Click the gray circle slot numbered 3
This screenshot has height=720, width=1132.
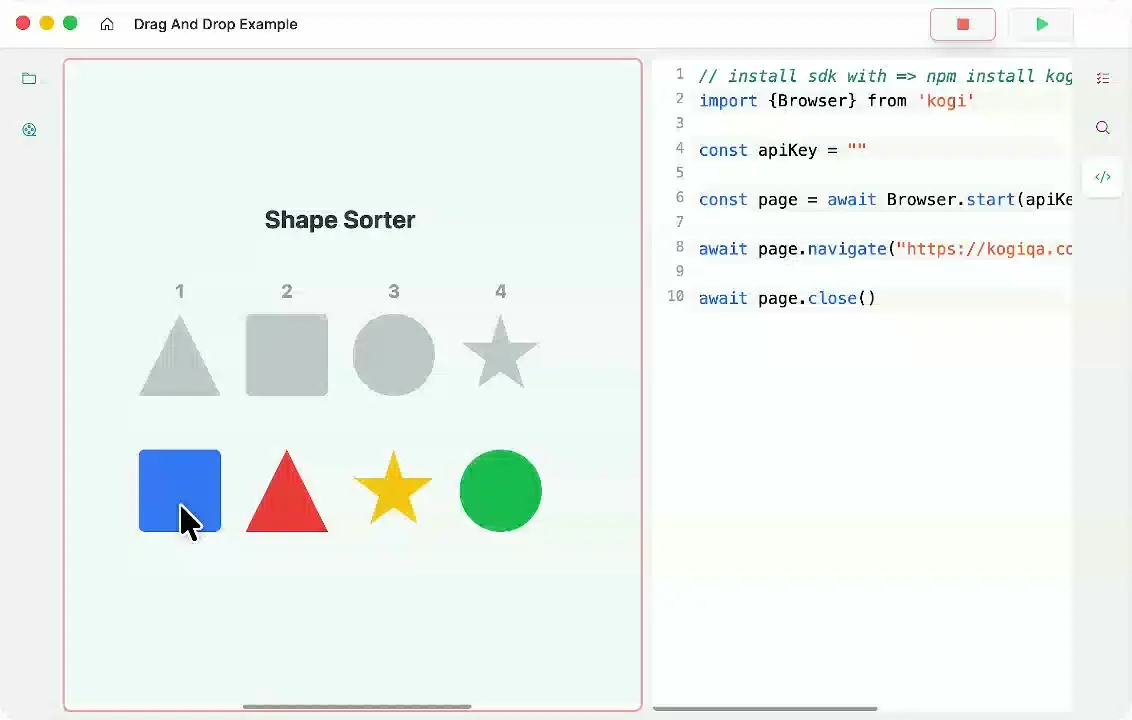[393, 355]
